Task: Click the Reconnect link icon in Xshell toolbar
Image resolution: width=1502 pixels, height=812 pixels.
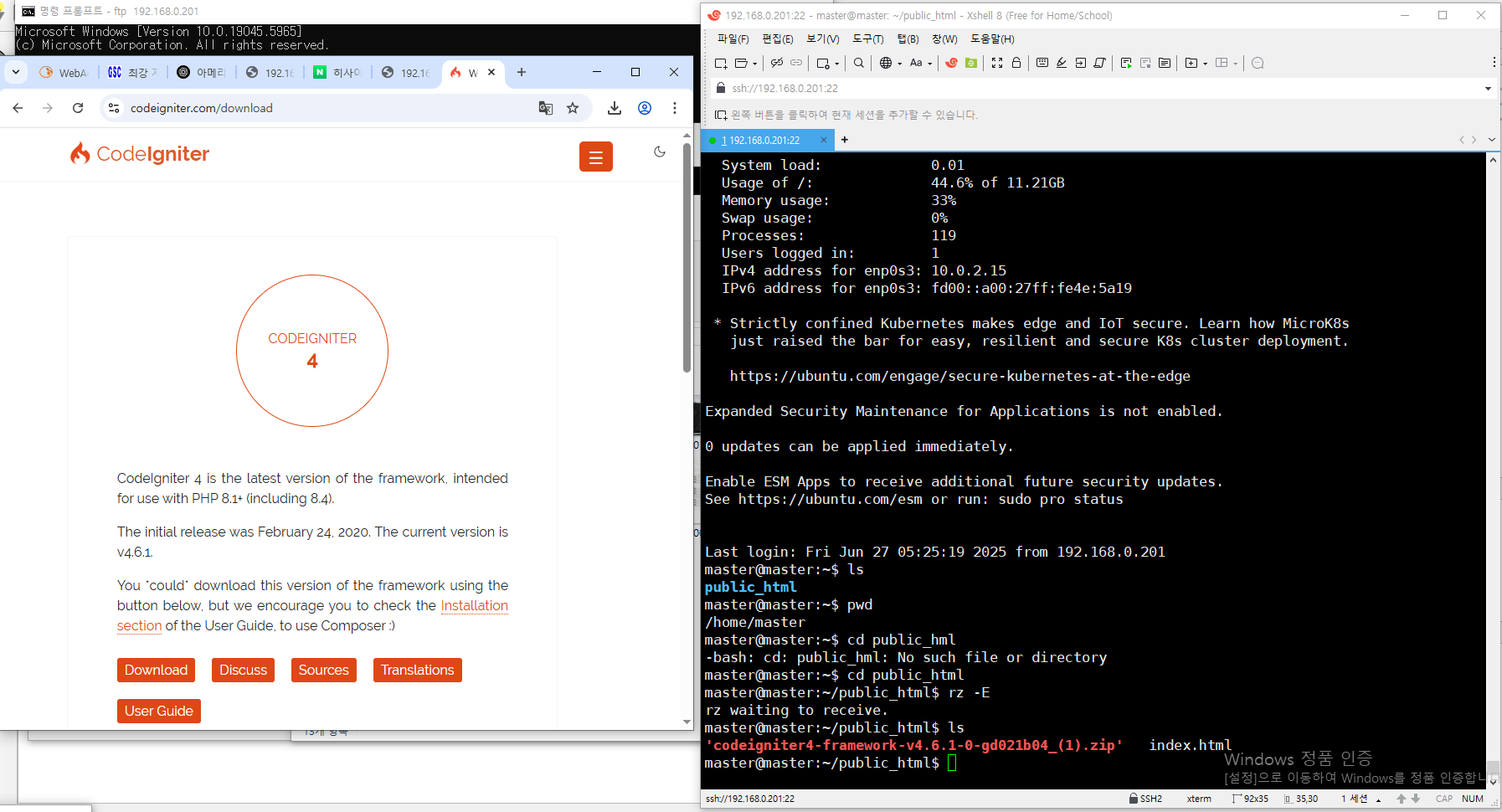Action: pyautogui.click(x=796, y=63)
